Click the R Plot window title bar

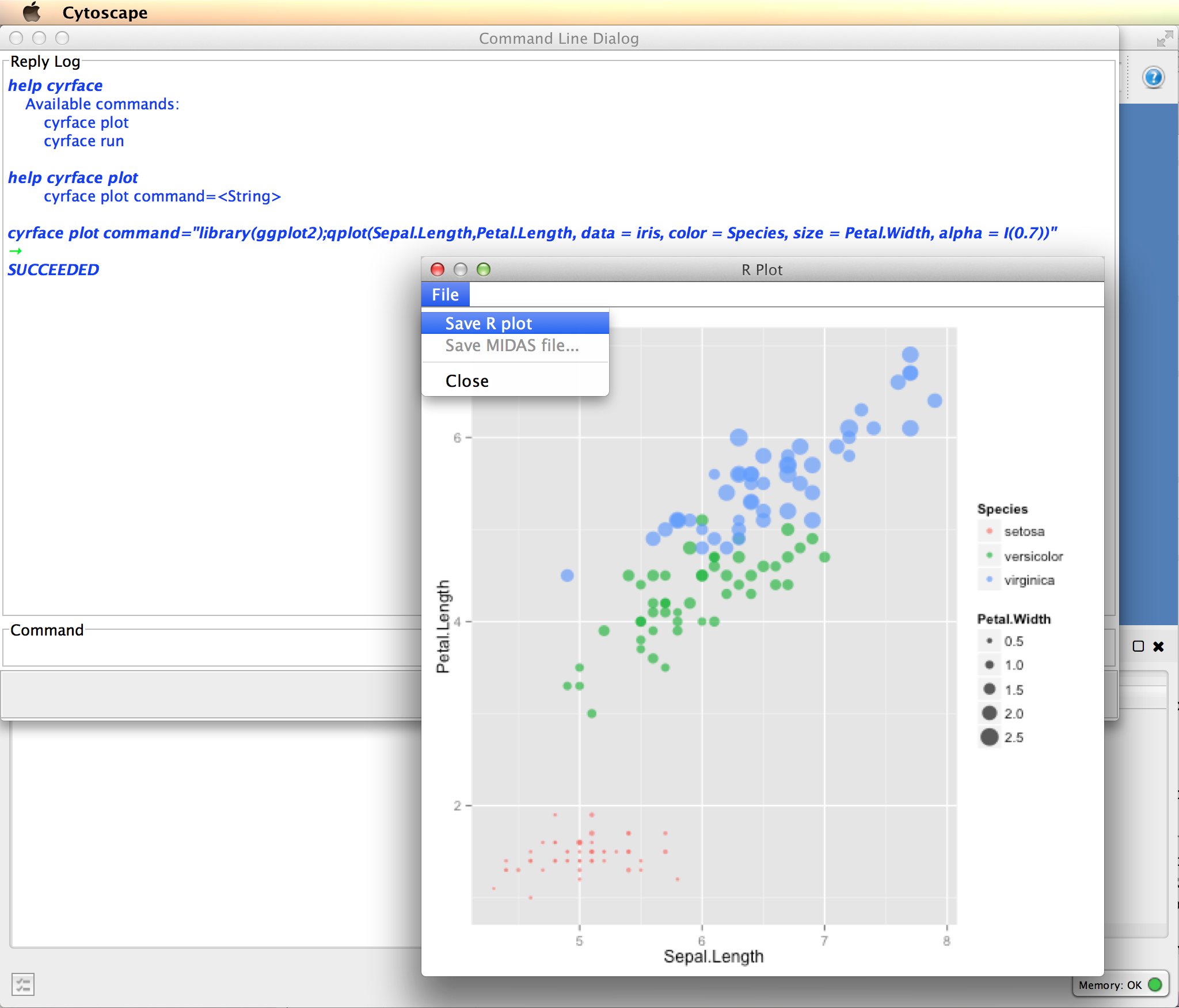point(762,269)
